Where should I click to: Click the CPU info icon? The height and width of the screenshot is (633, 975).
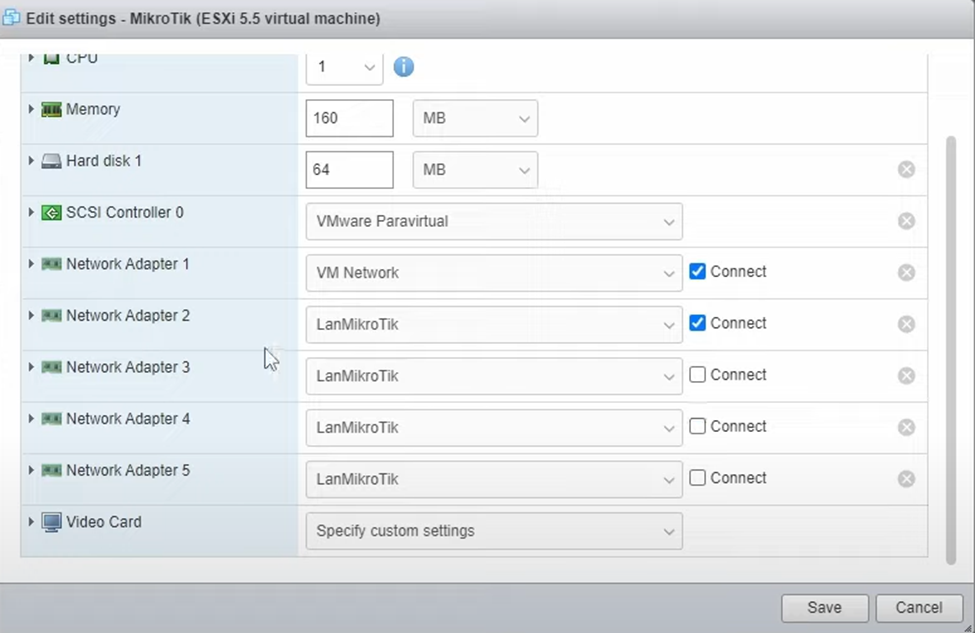coord(403,67)
